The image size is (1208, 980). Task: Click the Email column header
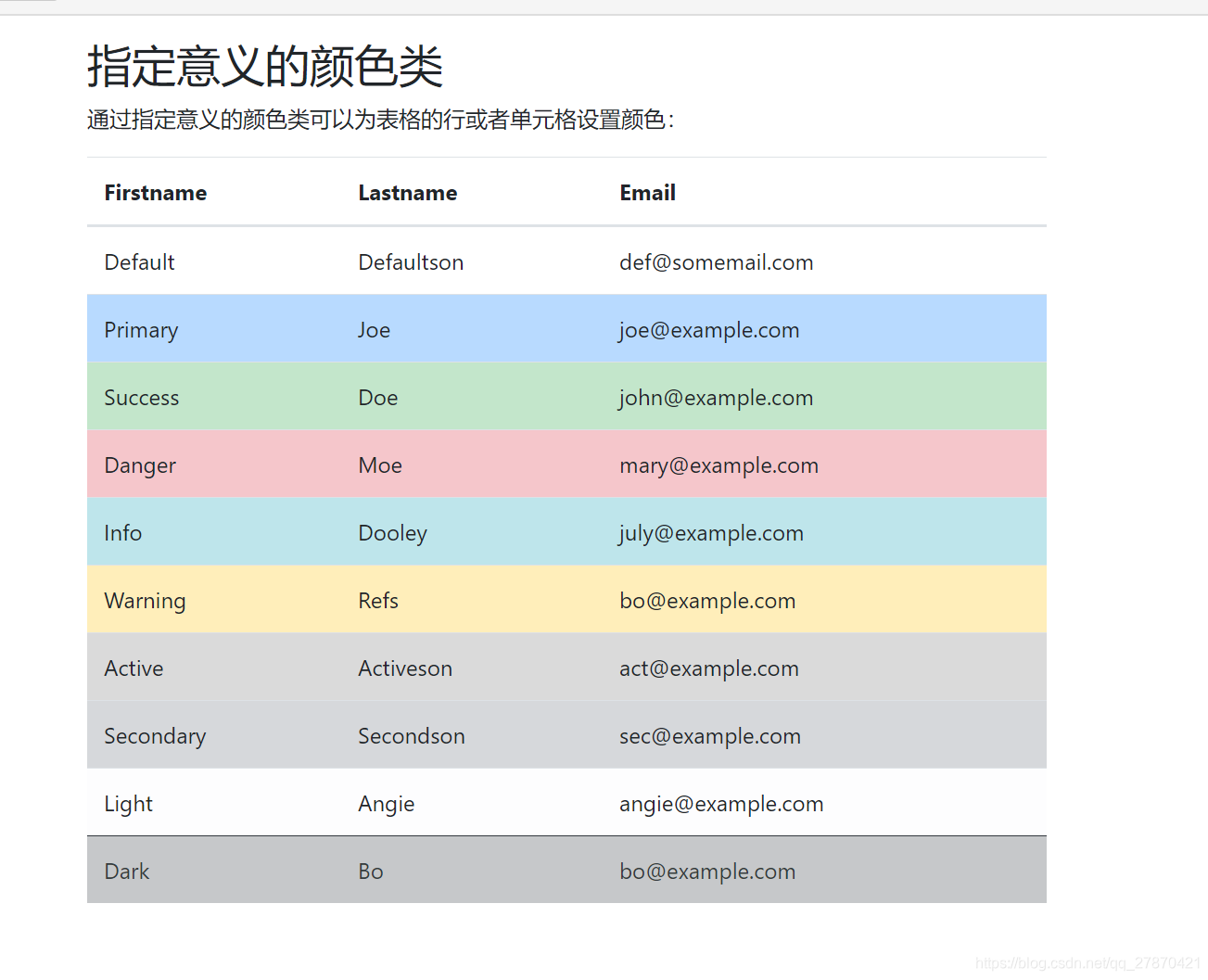pyautogui.click(x=647, y=193)
